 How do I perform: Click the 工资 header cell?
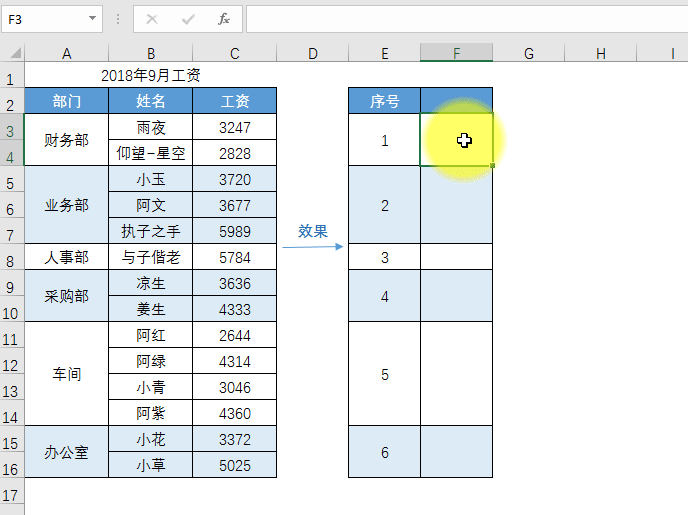point(235,101)
